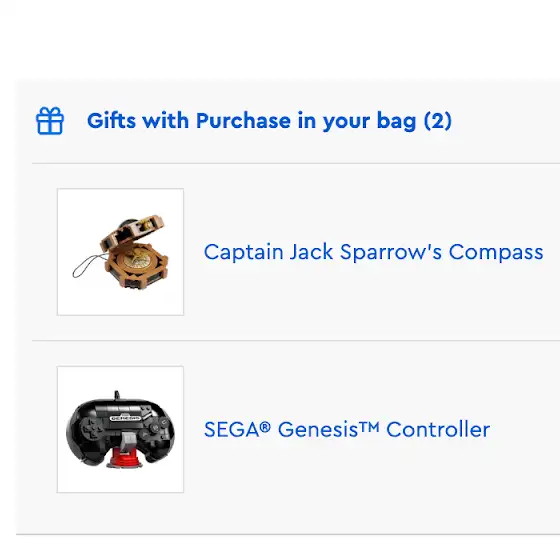
Task: Click the blue gift box icon
Action: click(x=50, y=121)
